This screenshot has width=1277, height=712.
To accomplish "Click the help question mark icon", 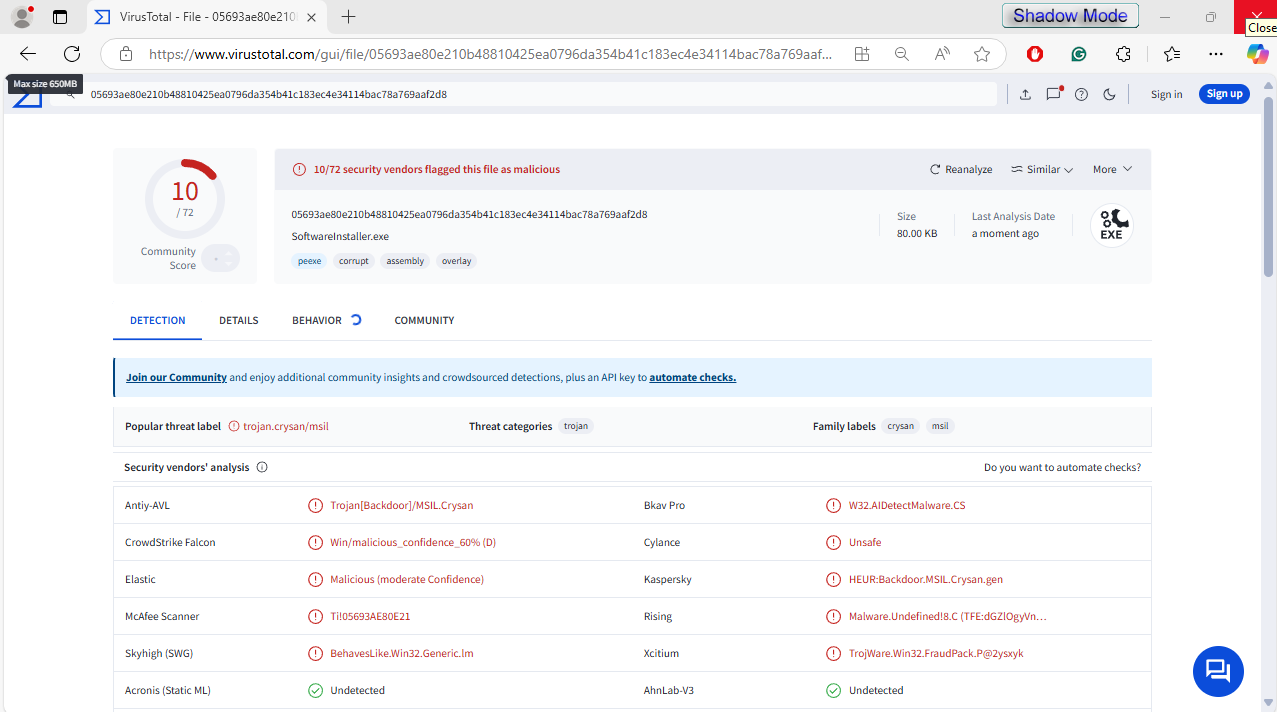I will click(x=1081, y=94).
